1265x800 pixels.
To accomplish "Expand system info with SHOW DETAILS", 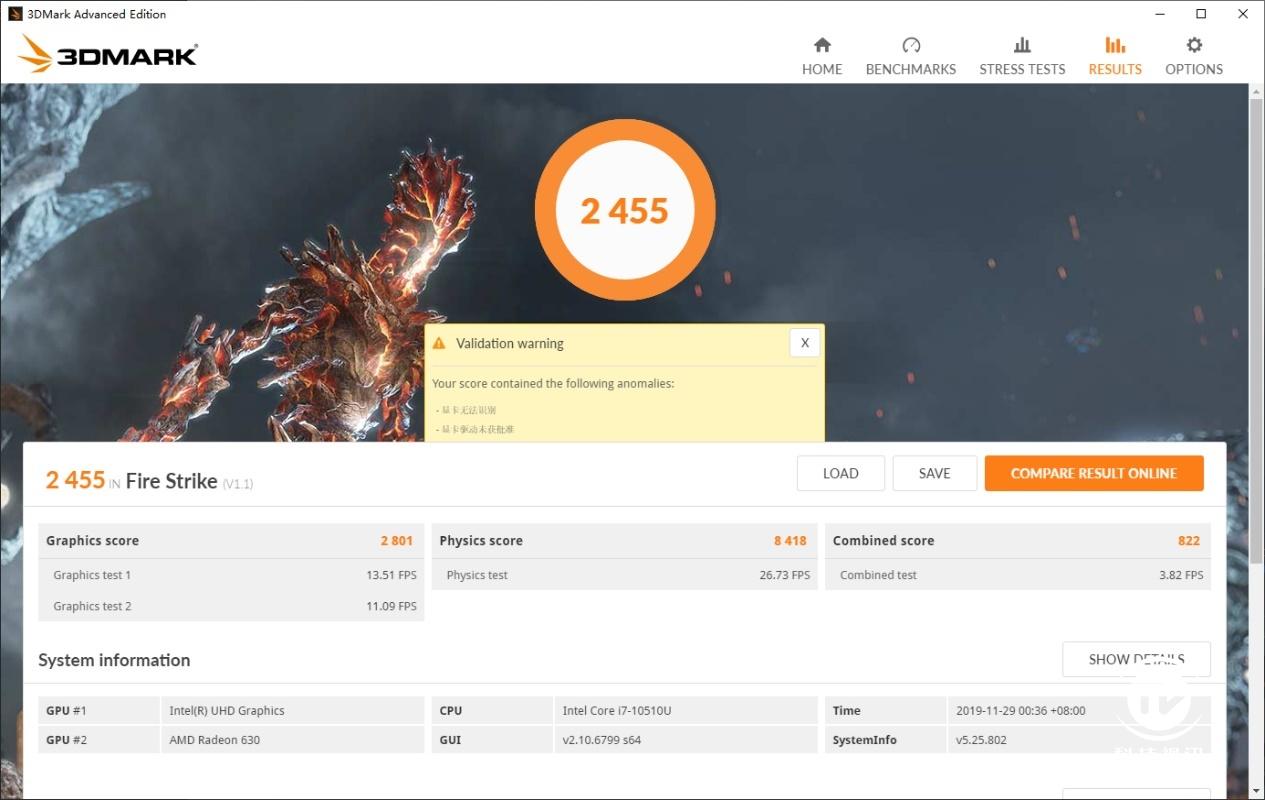I will point(1136,659).
